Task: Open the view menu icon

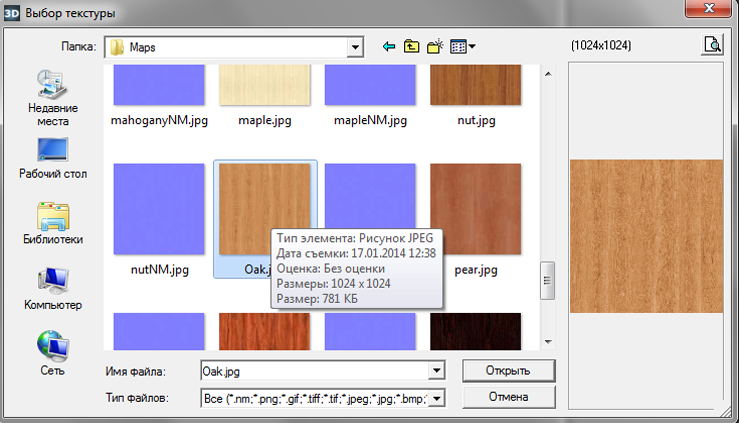Action: click(462, 47)
